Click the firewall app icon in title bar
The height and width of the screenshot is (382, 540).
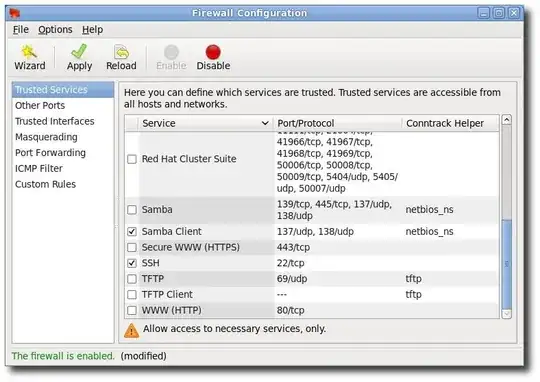[x=15, y=13]
